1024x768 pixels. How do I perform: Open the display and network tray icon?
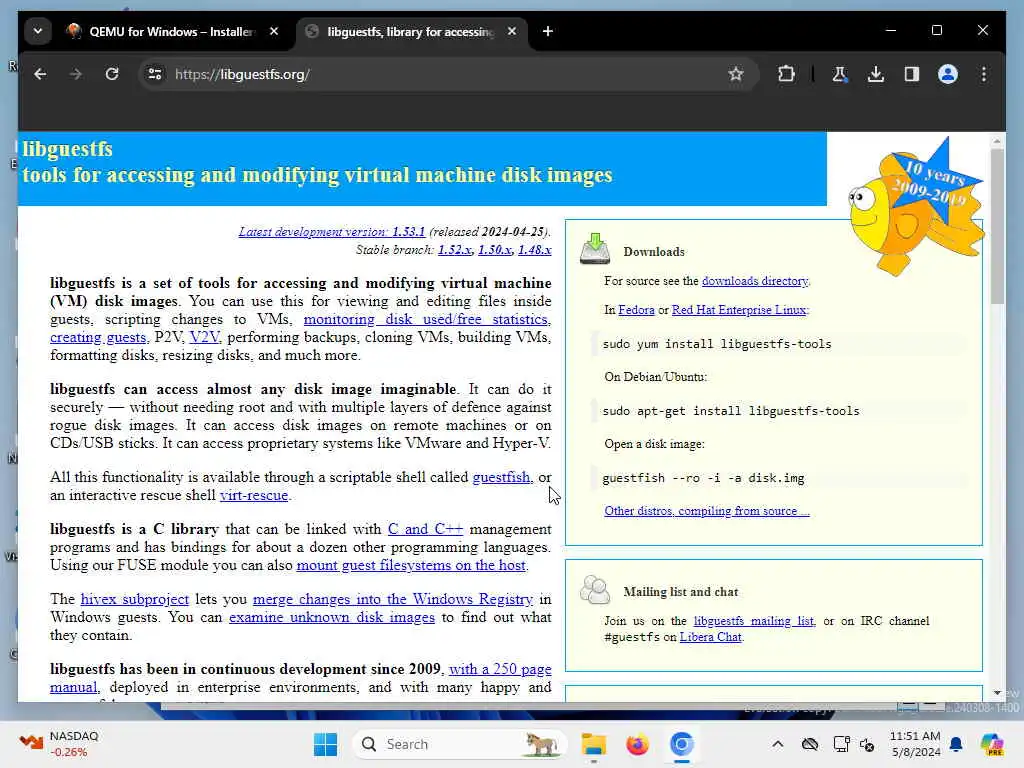841,744
